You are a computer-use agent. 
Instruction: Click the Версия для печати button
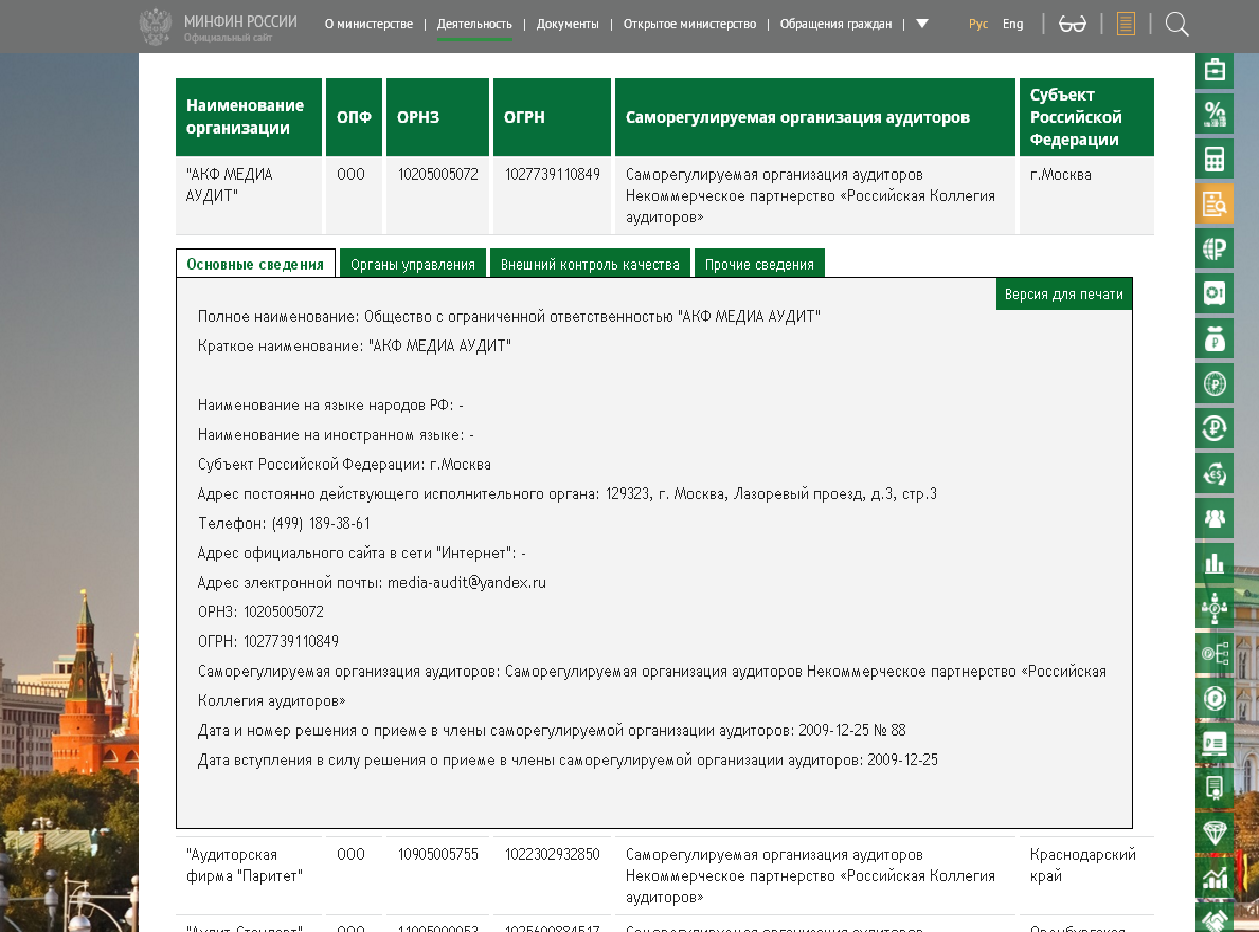(x=1063, y=295)
